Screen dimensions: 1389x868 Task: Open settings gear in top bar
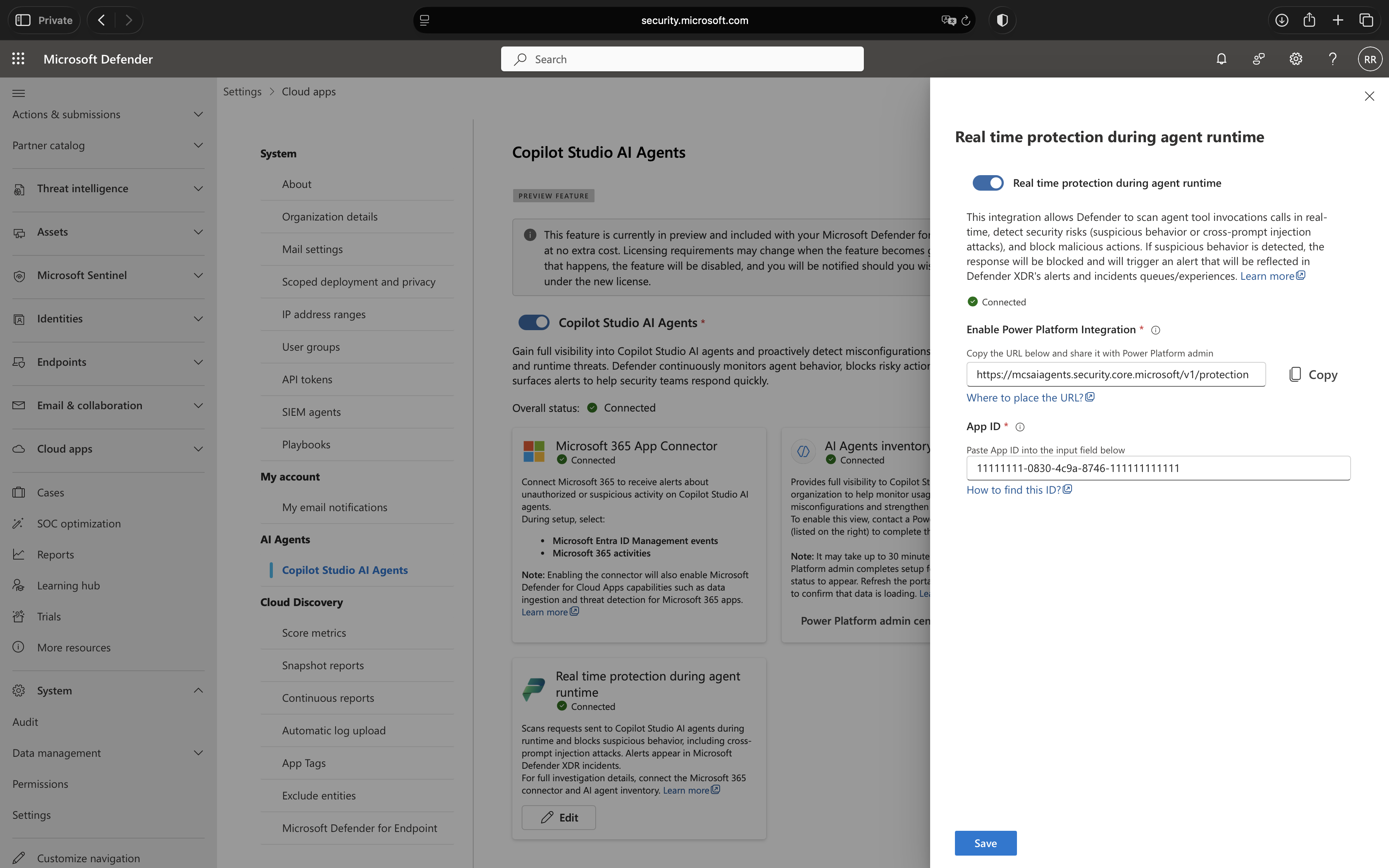coord(1296,59)
